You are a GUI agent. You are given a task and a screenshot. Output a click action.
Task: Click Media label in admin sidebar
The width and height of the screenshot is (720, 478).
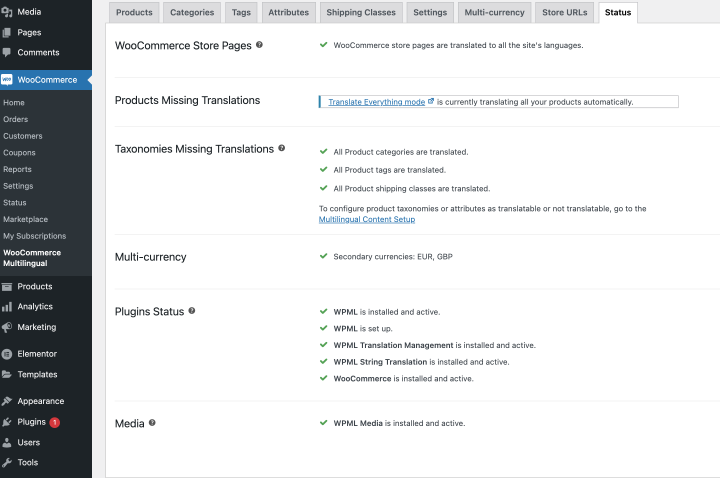29,12
